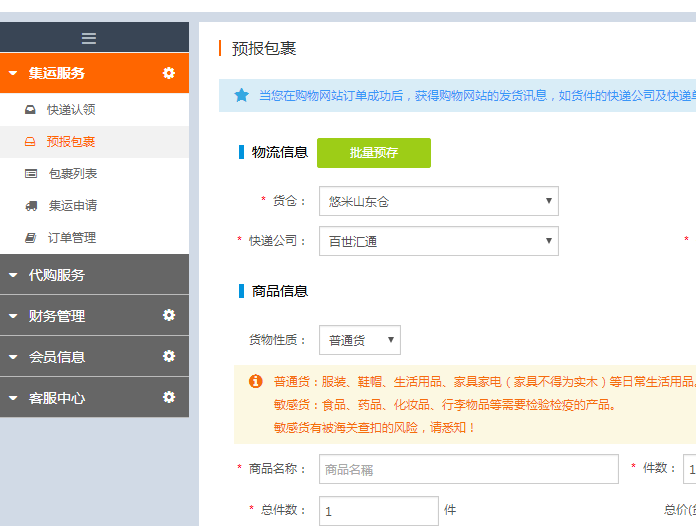Open the 货仓 warehouse dropdown

(x=438, y=201)
